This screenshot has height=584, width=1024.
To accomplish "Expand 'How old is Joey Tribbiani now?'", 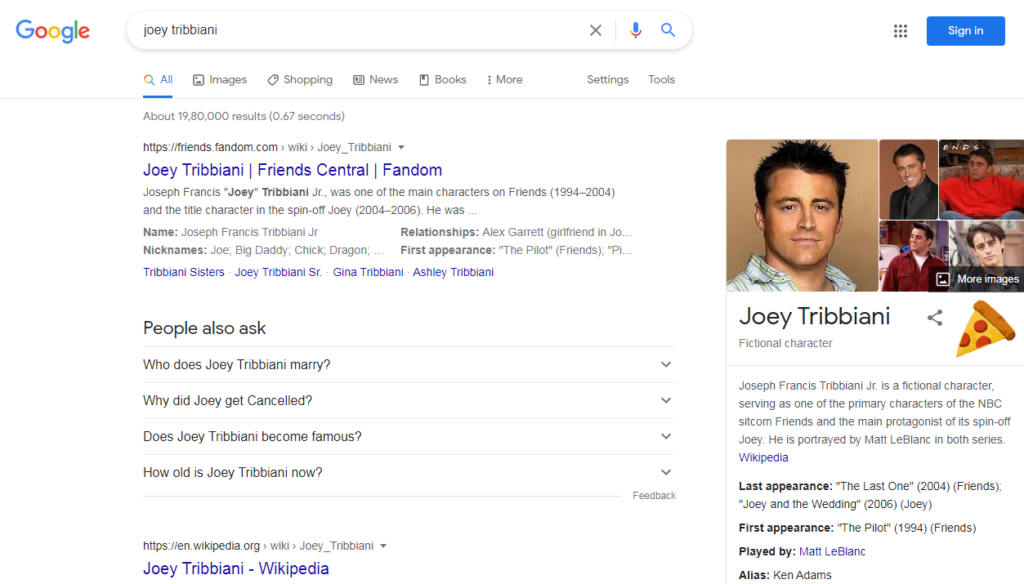I will [409, 472].
